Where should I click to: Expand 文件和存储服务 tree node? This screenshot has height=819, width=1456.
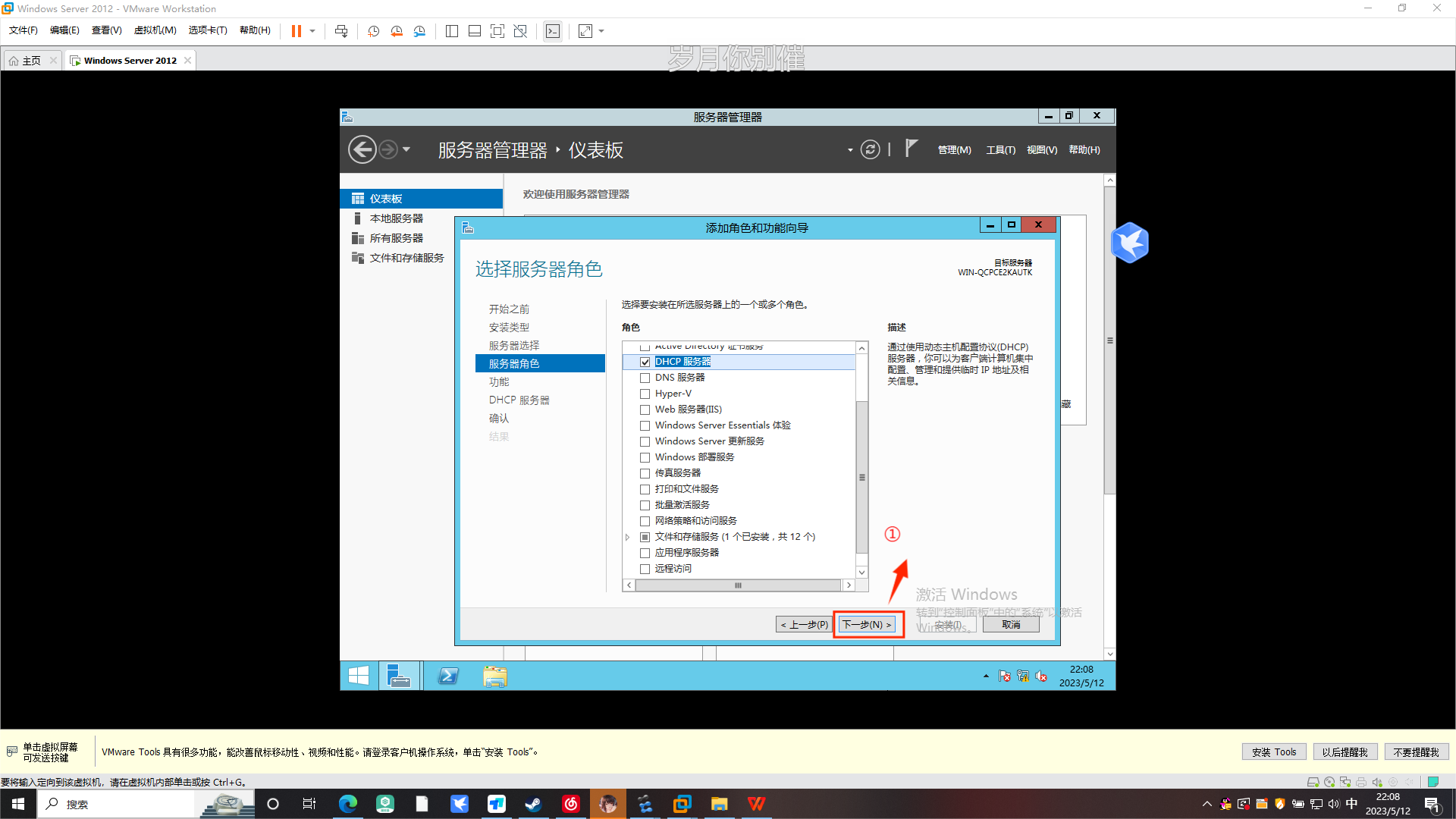[628, 537]
